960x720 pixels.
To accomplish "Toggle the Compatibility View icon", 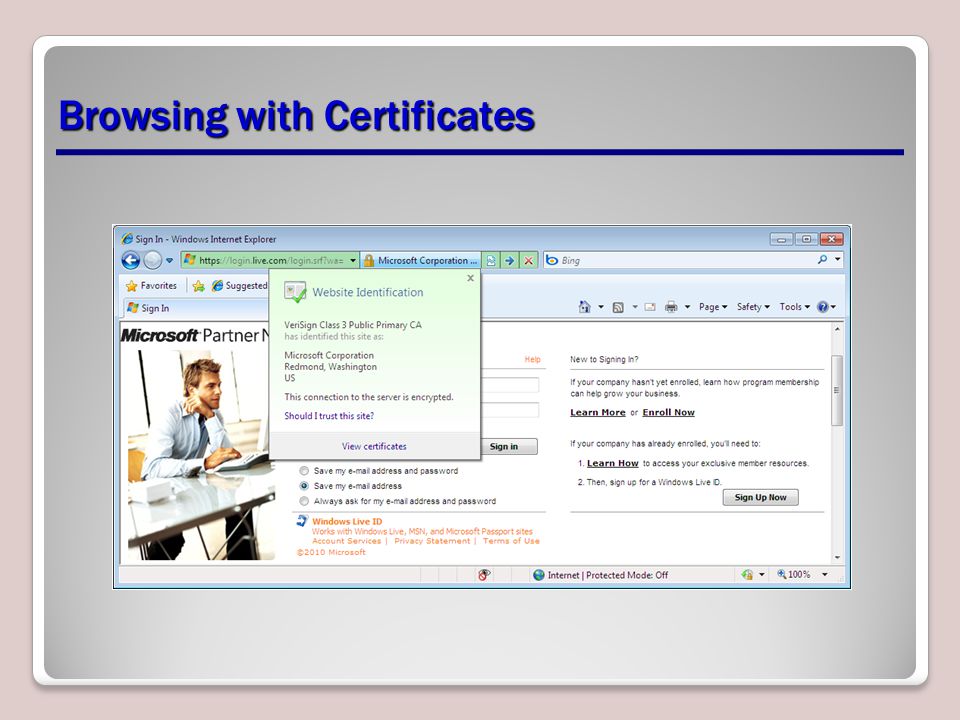I will coord(491,260).
